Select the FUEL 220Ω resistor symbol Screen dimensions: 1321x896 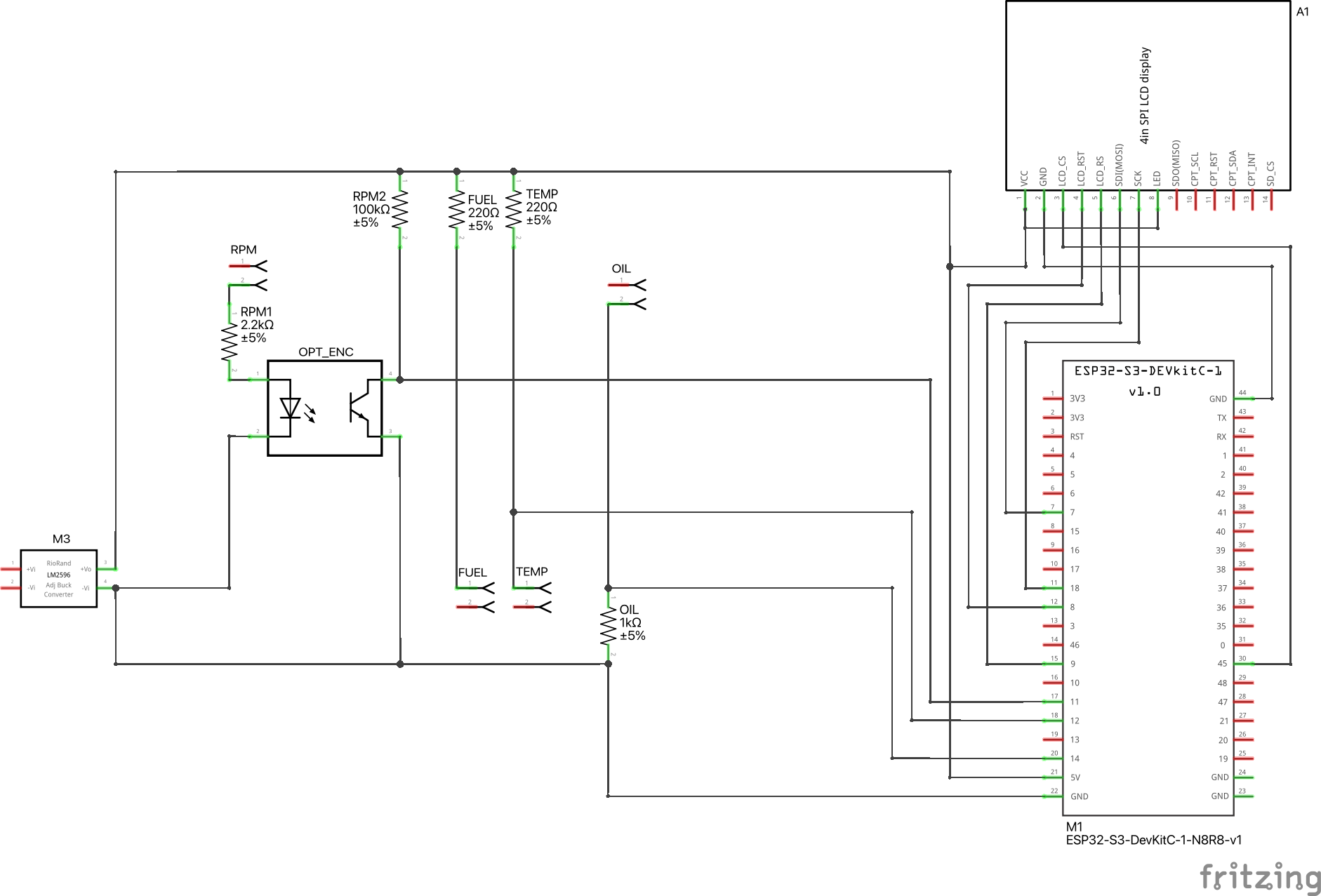(457, 210)
